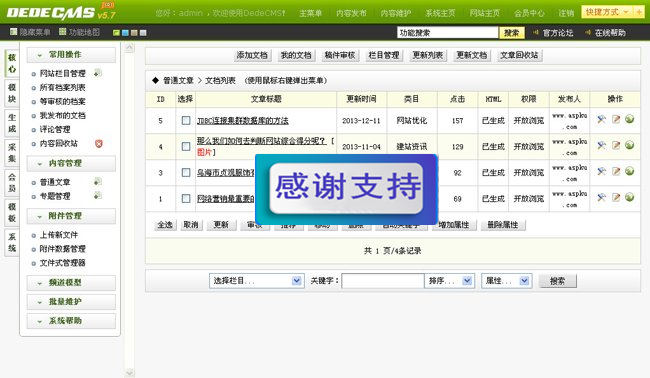The height and width of the screenshot is (378, 650).
Task: Tick the checkbox for article ID 1
Action: click(186, 199)
